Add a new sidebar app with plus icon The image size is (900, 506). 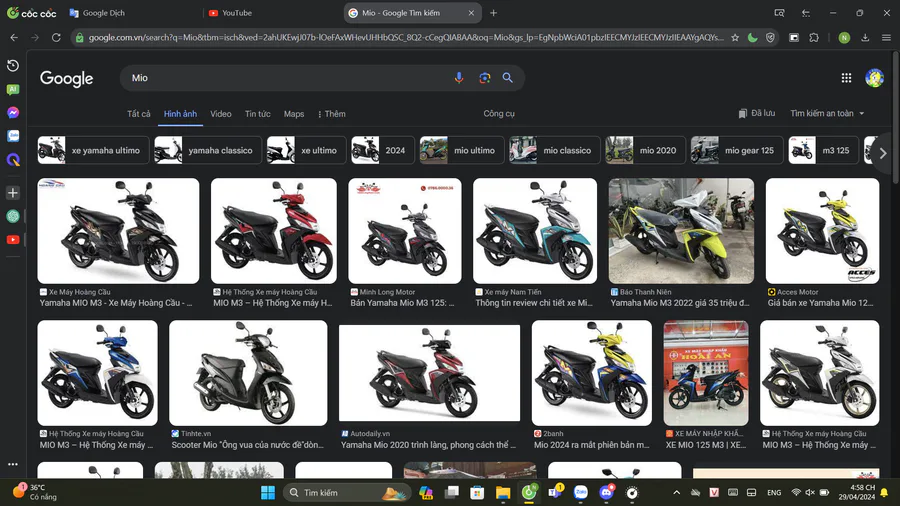pos(13,193)
